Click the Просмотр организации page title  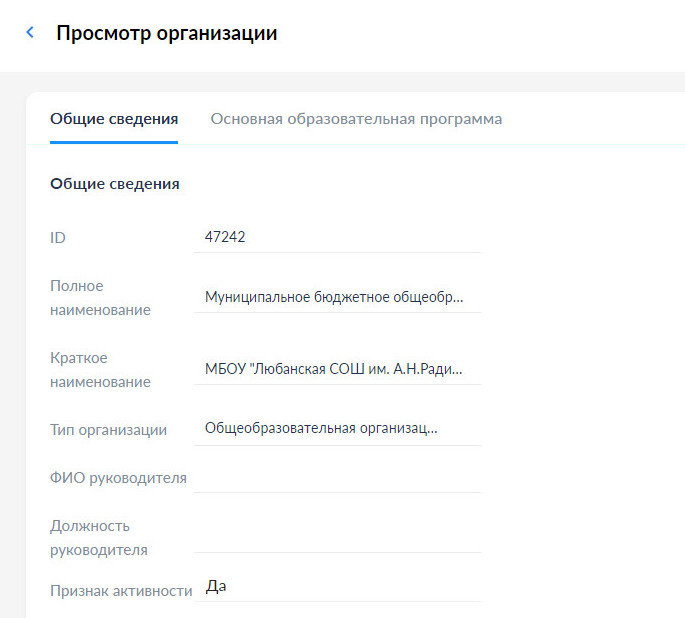(167, 33)
